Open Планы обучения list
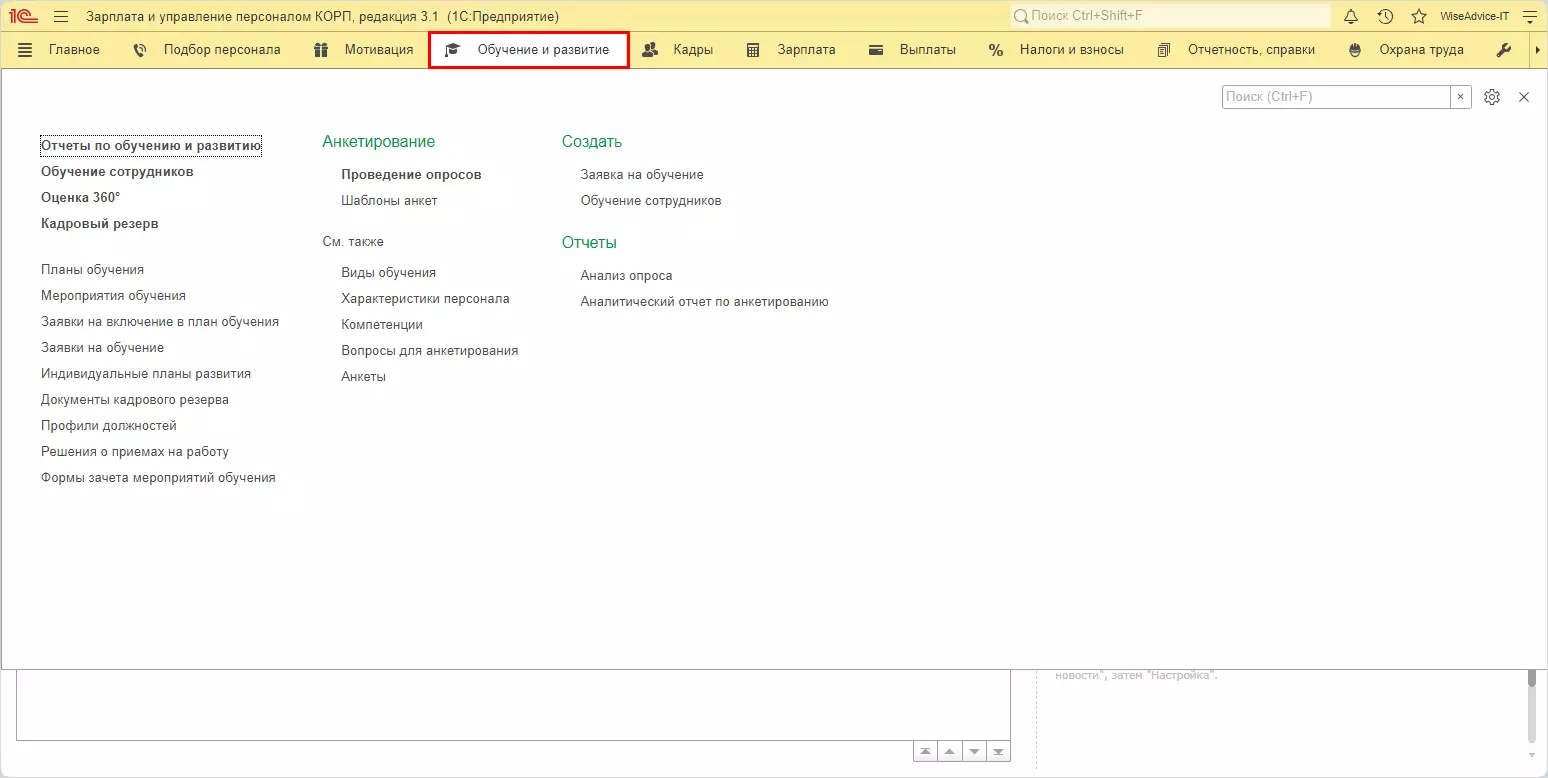This screenshot has height=778, width=1548. coord(92,270)
